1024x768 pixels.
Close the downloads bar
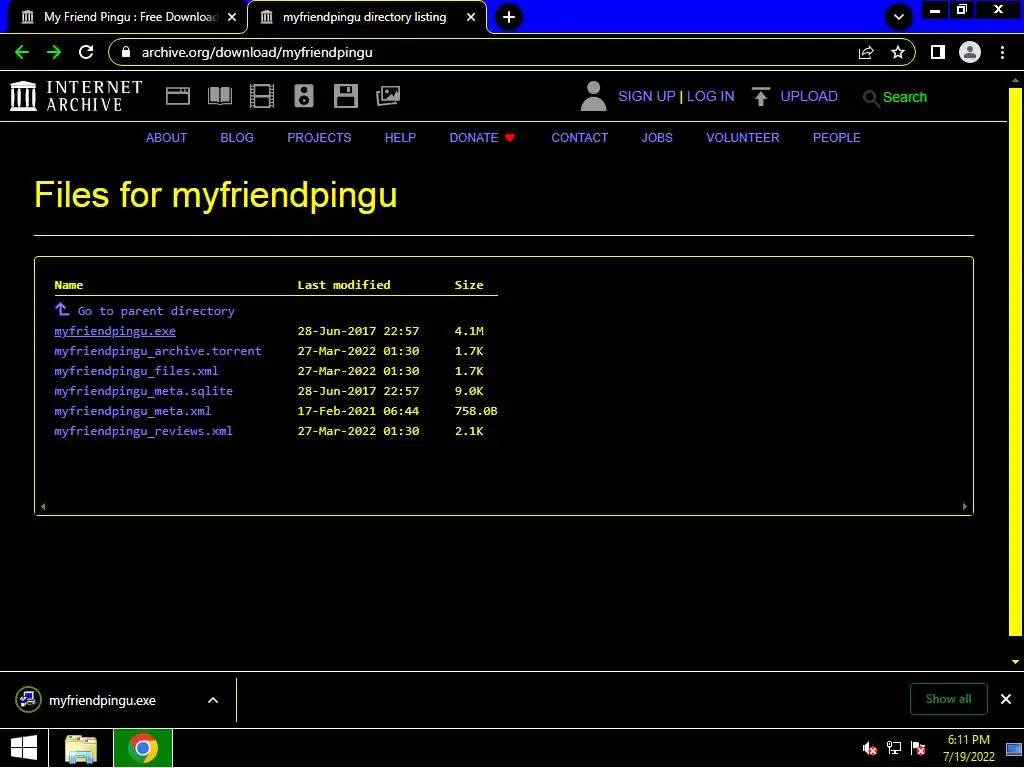tap(1006, 699)
